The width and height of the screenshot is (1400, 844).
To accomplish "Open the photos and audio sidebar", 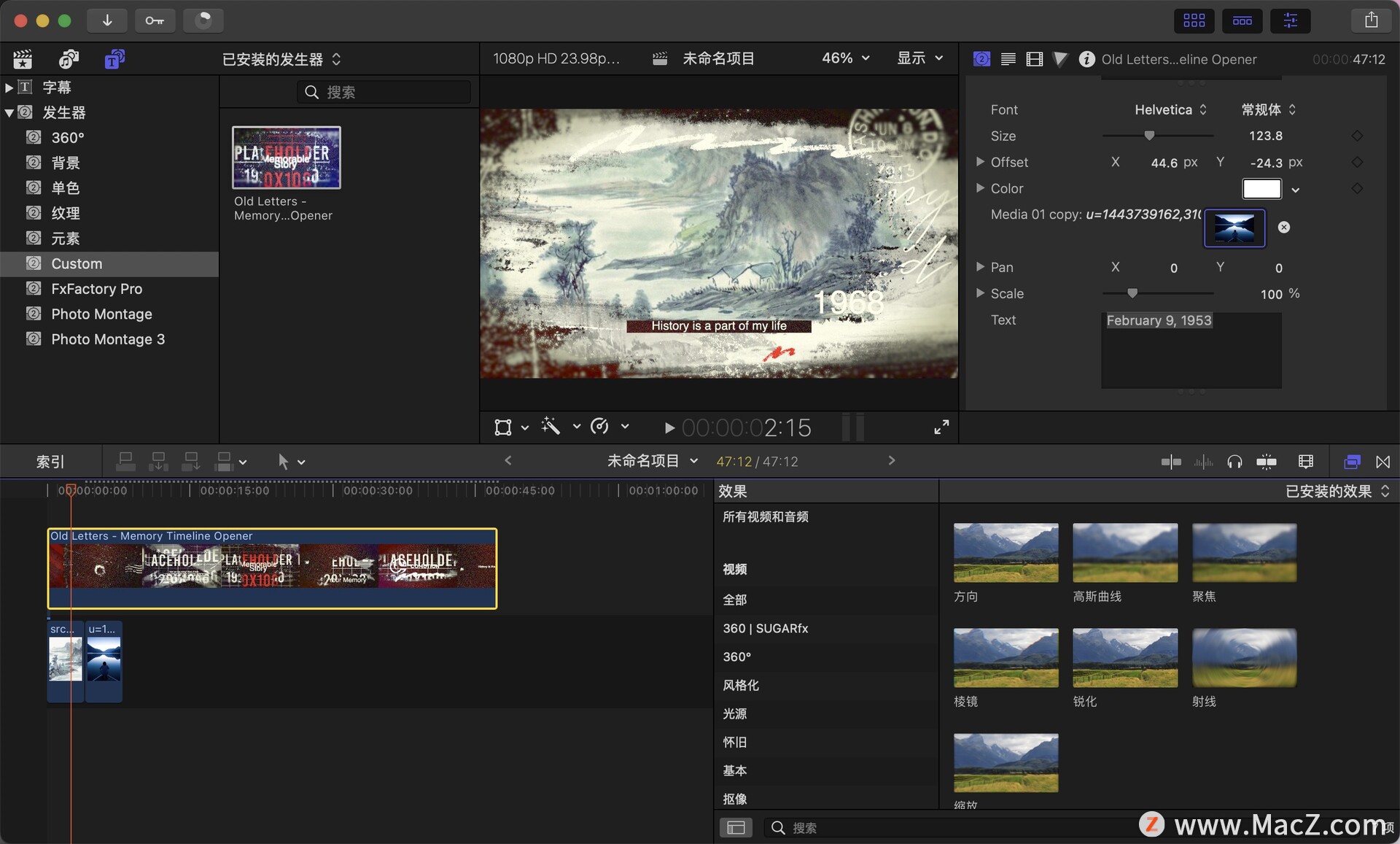I will 69,59.
